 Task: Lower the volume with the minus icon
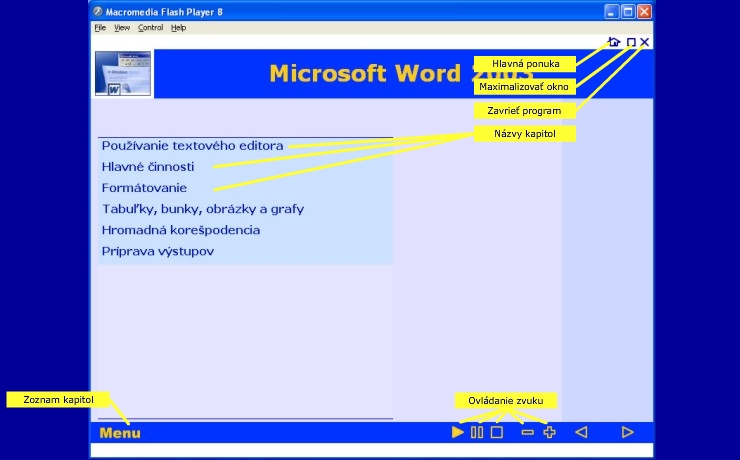pos(528,432)
